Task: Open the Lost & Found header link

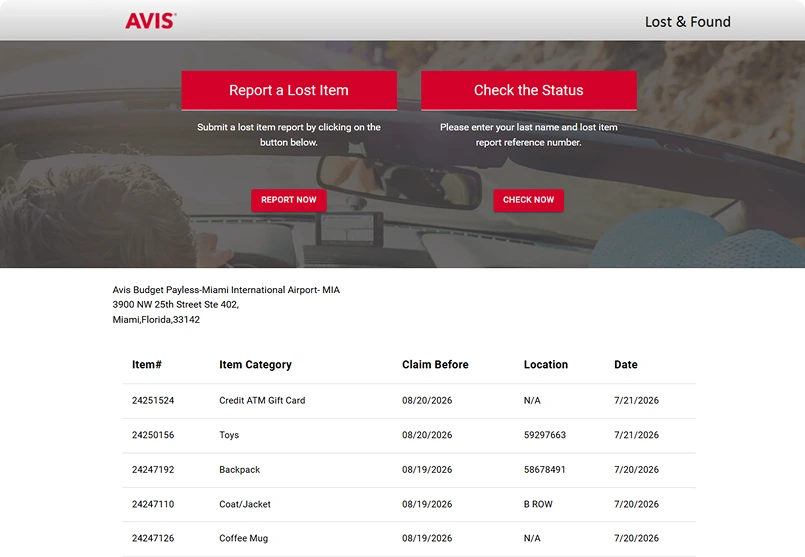Action: tap(687, 22)
